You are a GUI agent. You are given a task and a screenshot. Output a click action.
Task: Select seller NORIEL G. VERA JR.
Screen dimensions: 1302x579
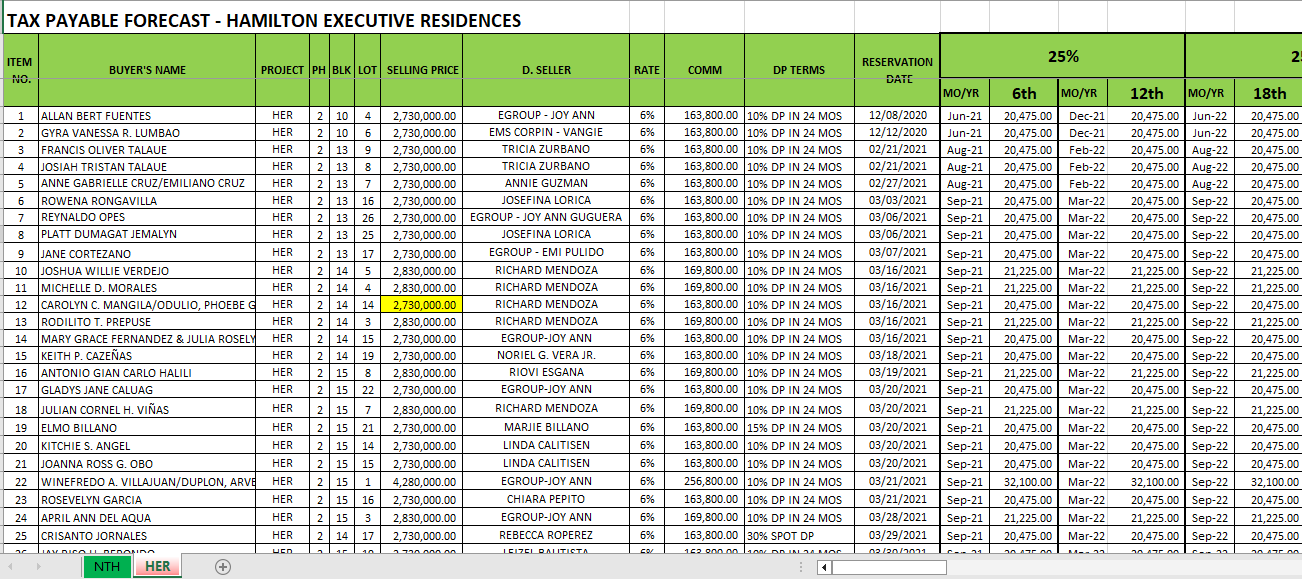(546, 356)
